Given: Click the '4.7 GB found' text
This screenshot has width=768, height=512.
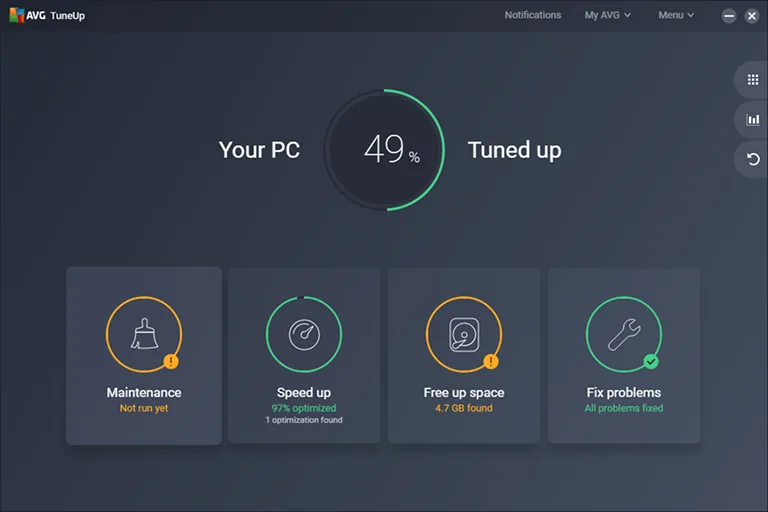Looking at the screenshot, I should [x=464, y=408].
